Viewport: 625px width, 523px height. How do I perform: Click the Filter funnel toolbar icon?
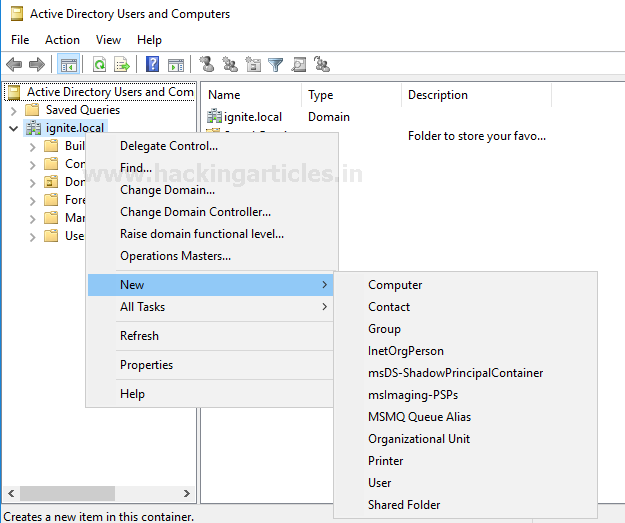[x=276, y=65]
